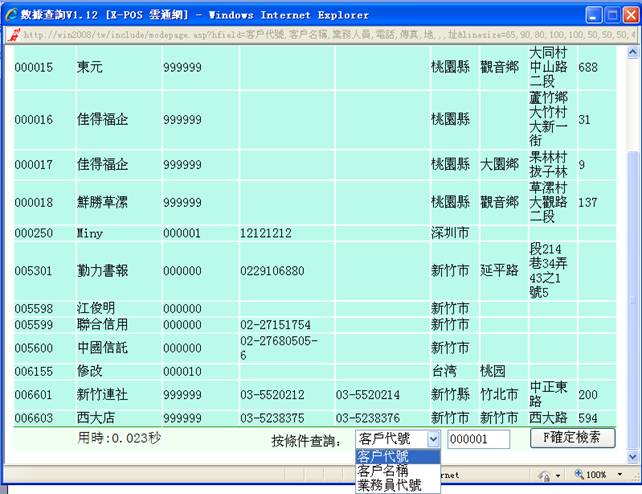The height and width of the screenshot is (494, 642).
Task: Click the vertical scrollbar's up arrow
Action: pos(631,51)
